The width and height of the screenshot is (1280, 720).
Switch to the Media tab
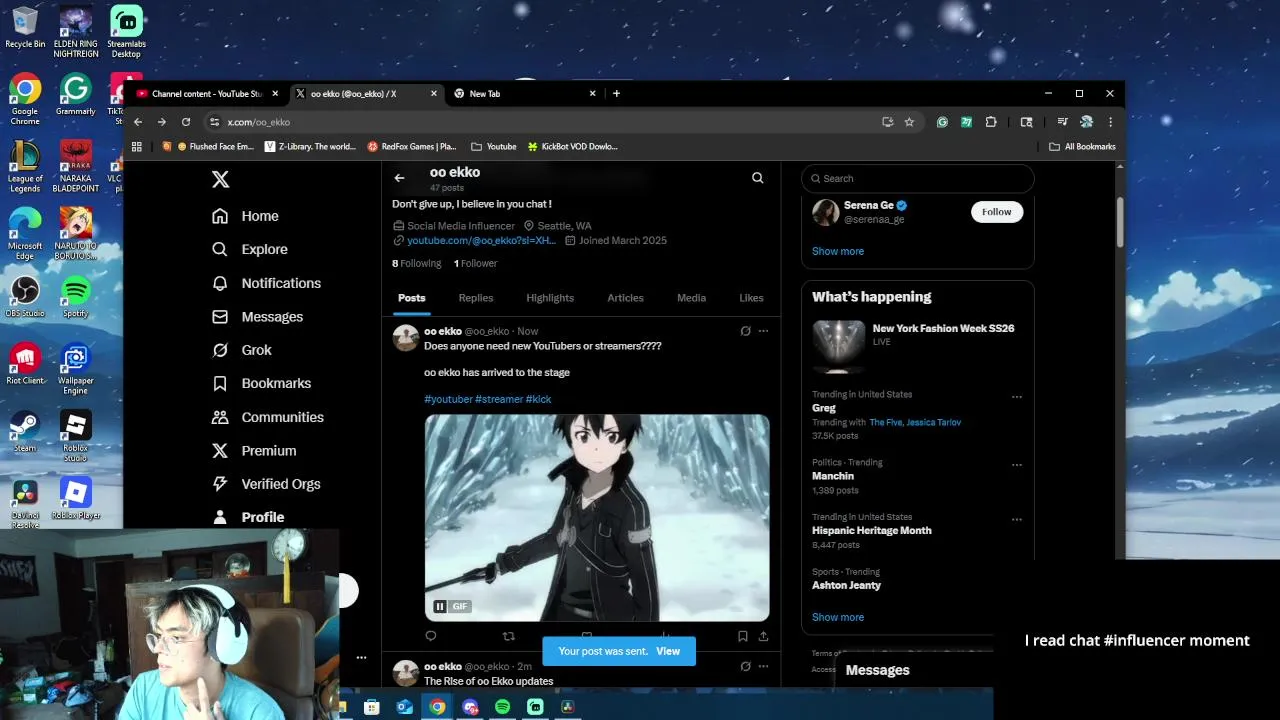(x=691, y=298)
